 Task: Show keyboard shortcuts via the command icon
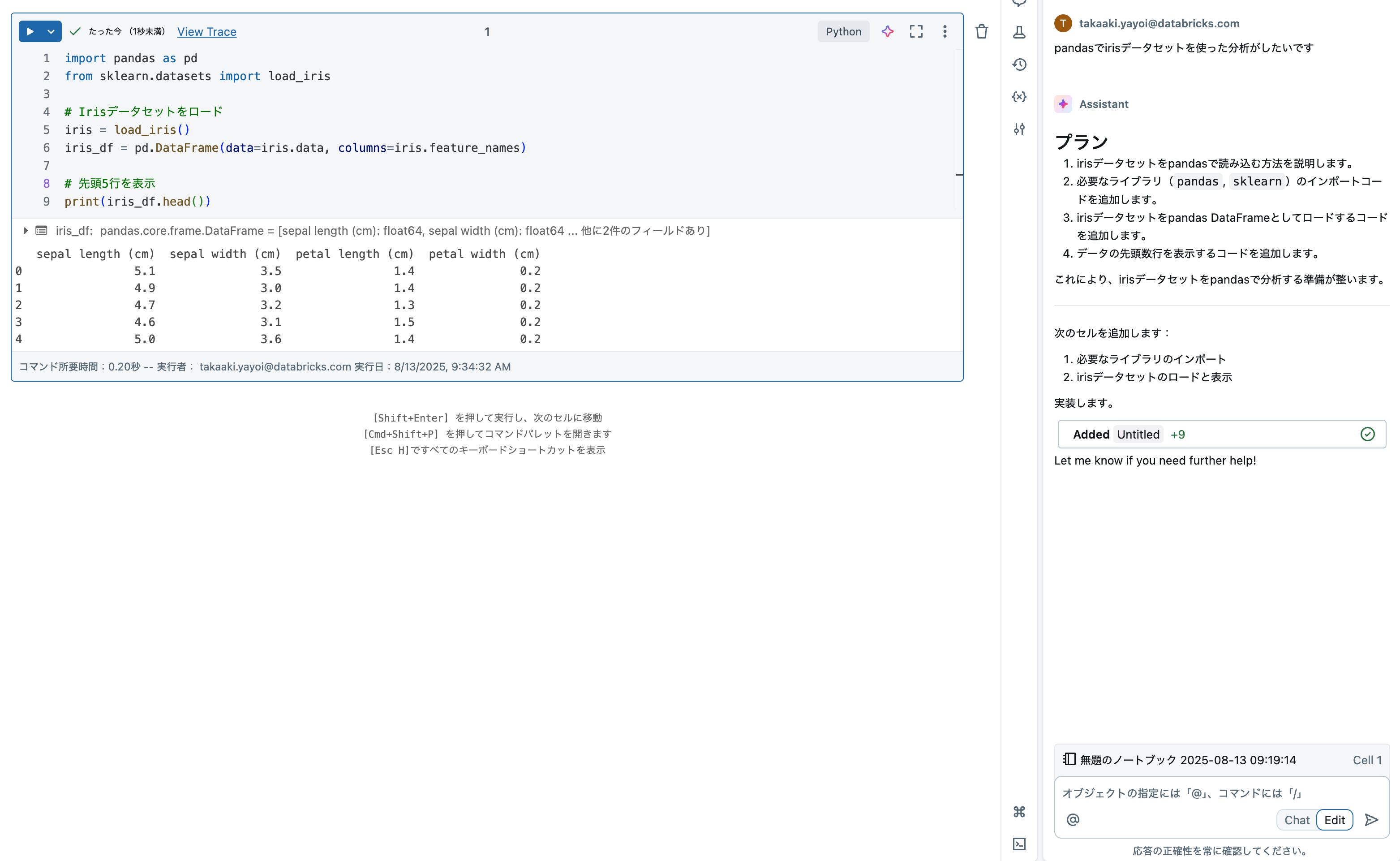1019,812
